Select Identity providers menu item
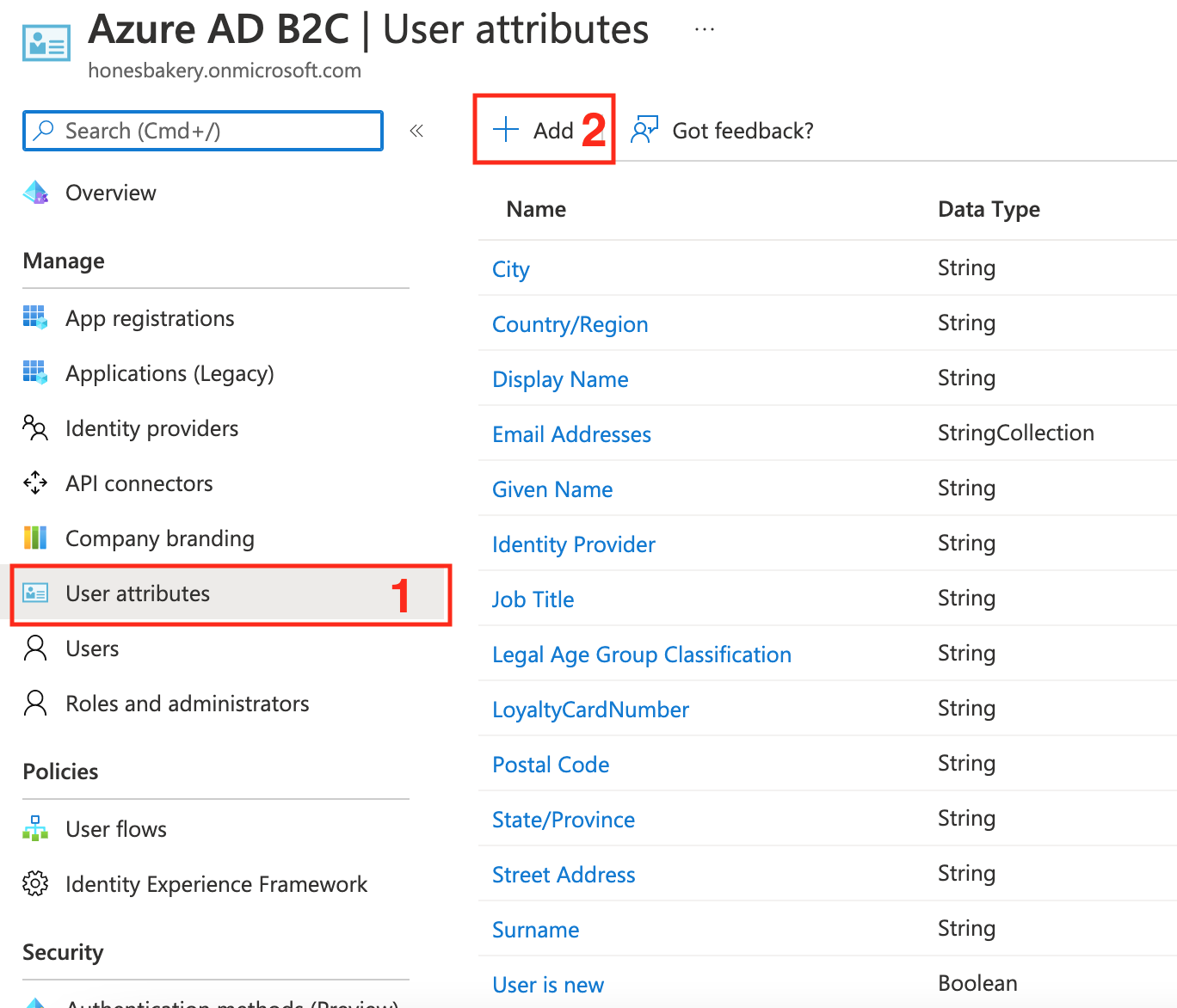This screenshot has width=1177, height=1008. 151,428
